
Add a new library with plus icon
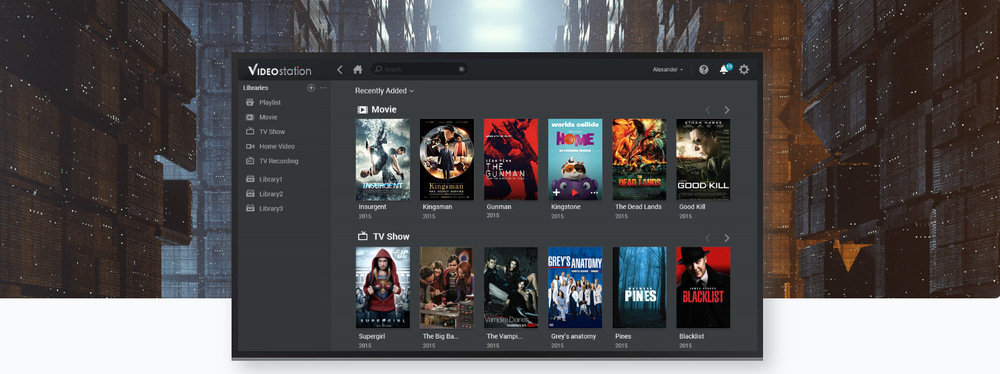coord(311,88)
